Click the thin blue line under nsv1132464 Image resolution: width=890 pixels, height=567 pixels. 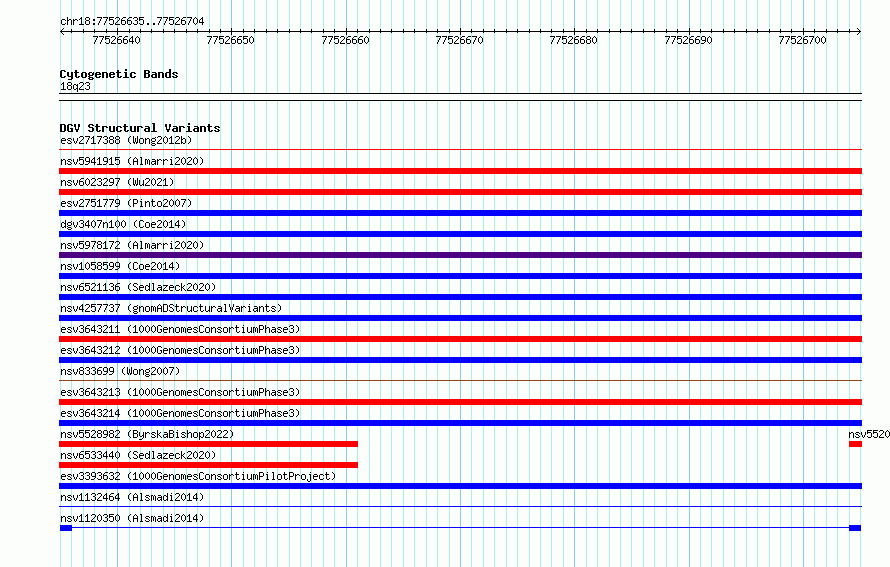[x=460, y=507]
